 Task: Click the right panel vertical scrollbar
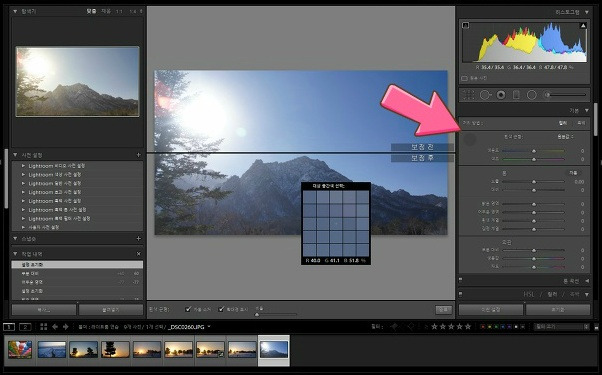click(x=595, y=119)
